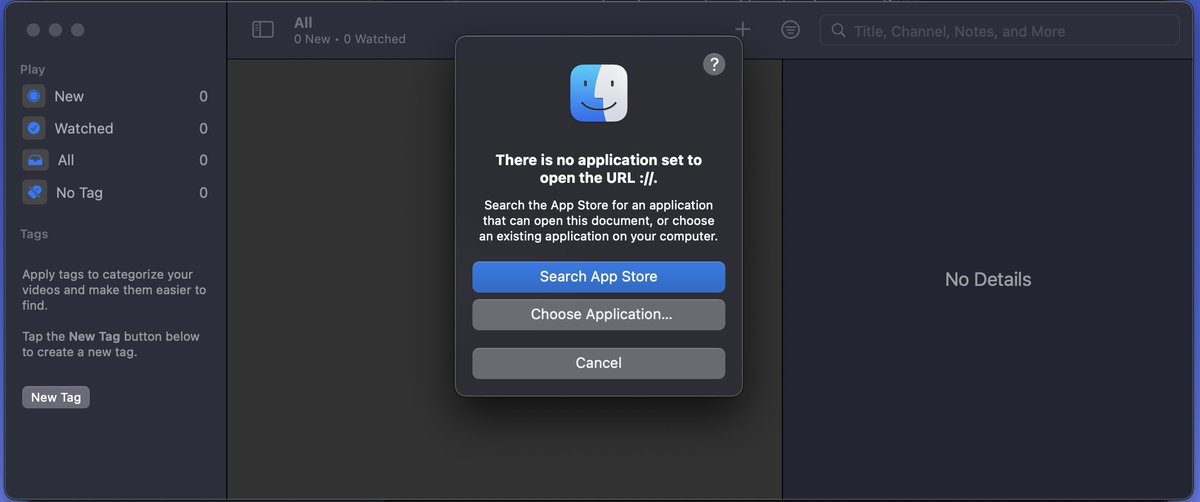This screenshot has width=1200, height=502.
Task: Select the All inbox tray icon
Action: (x=34, y=160)
